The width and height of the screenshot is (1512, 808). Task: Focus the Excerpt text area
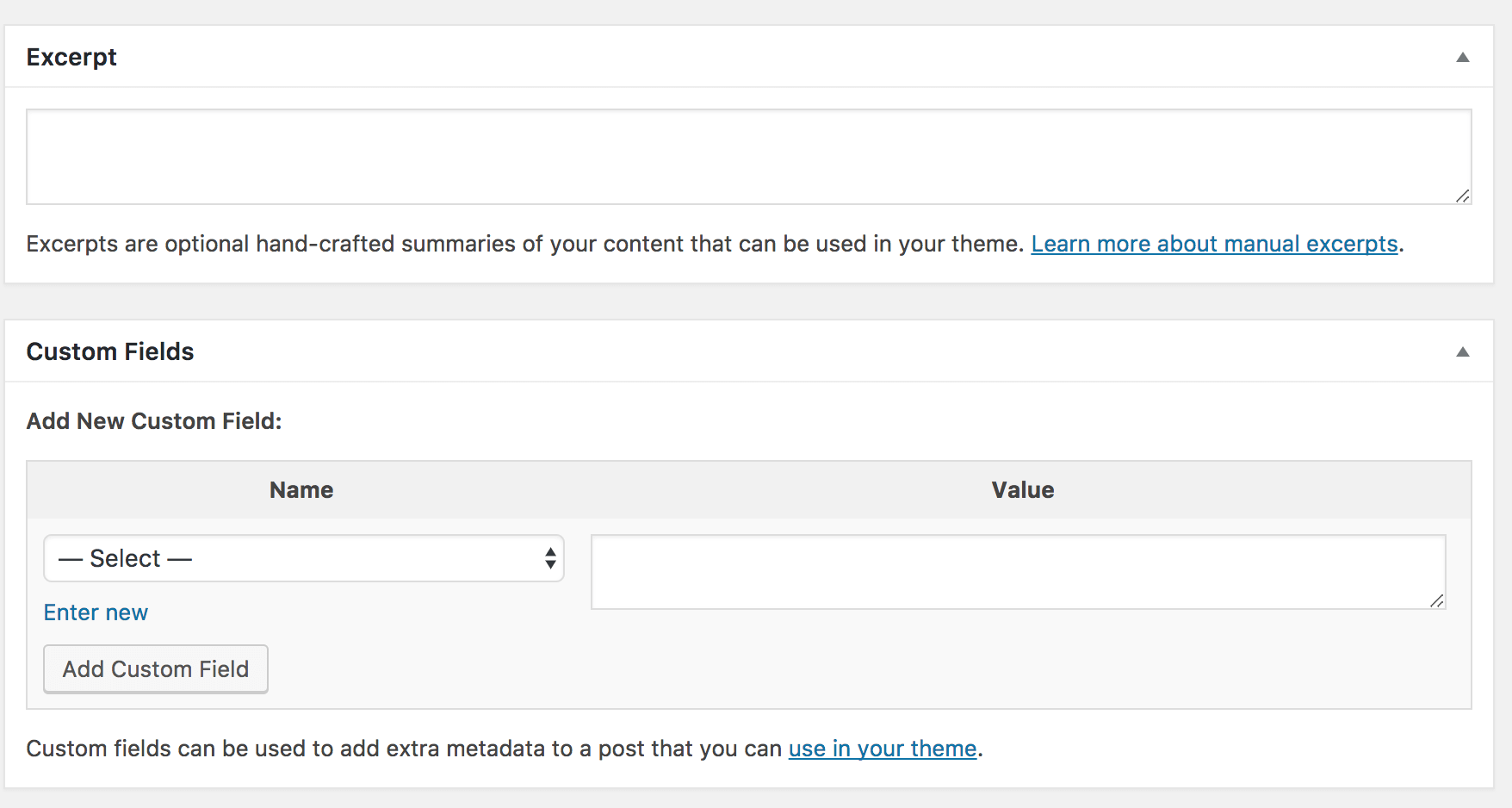[747, 157]
